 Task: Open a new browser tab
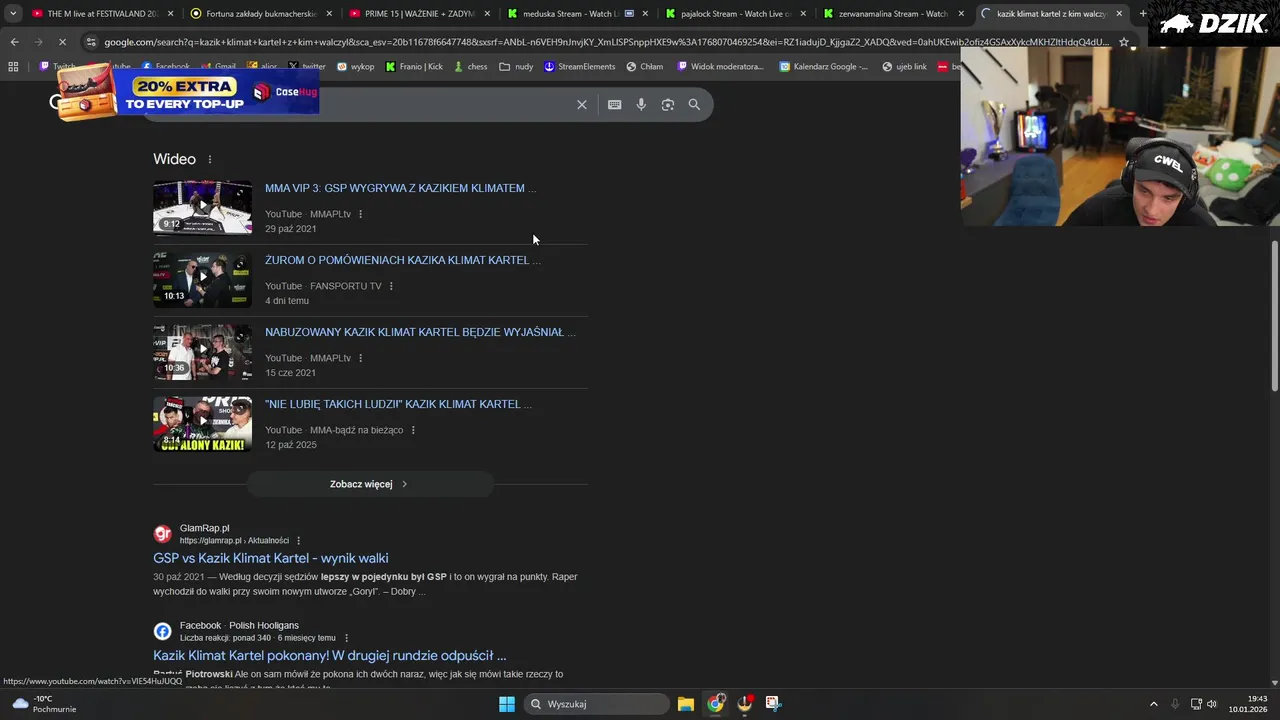pyautogui.click(x=1143, y=14)
